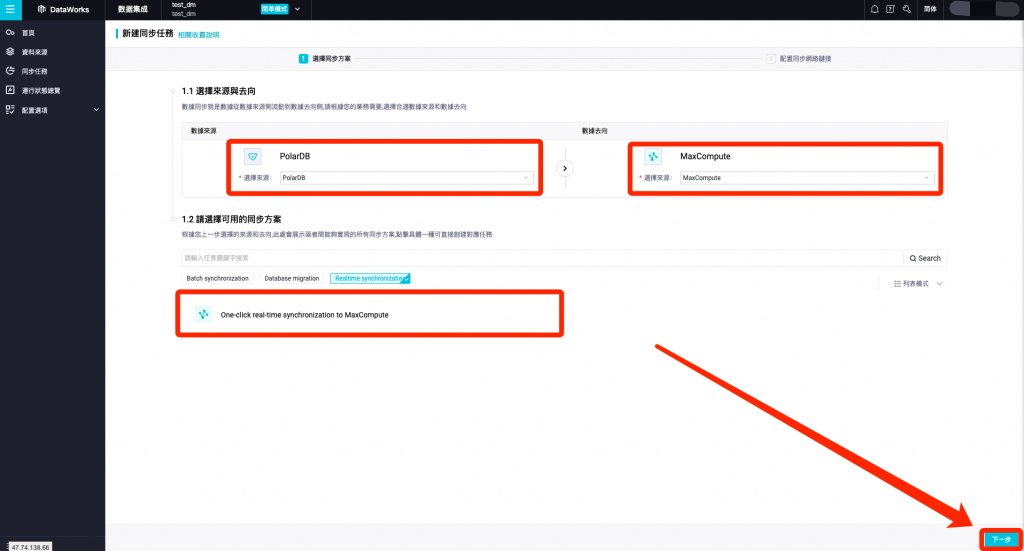Click step 1 選擇同步方案
Screen dimensions: 1024x551
(x=325, y=59)
